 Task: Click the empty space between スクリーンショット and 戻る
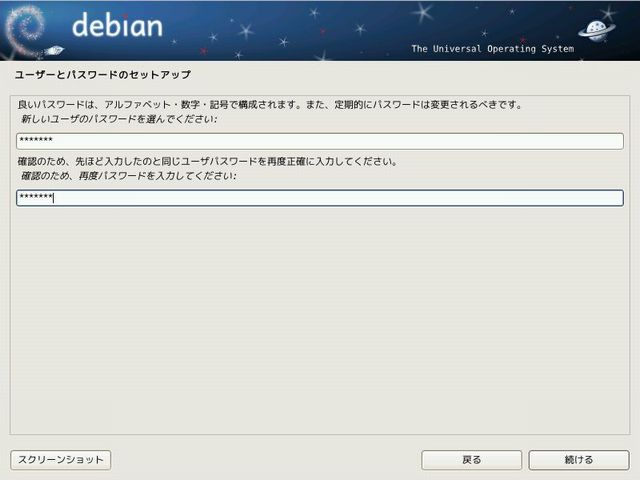[x=265, y=460]
